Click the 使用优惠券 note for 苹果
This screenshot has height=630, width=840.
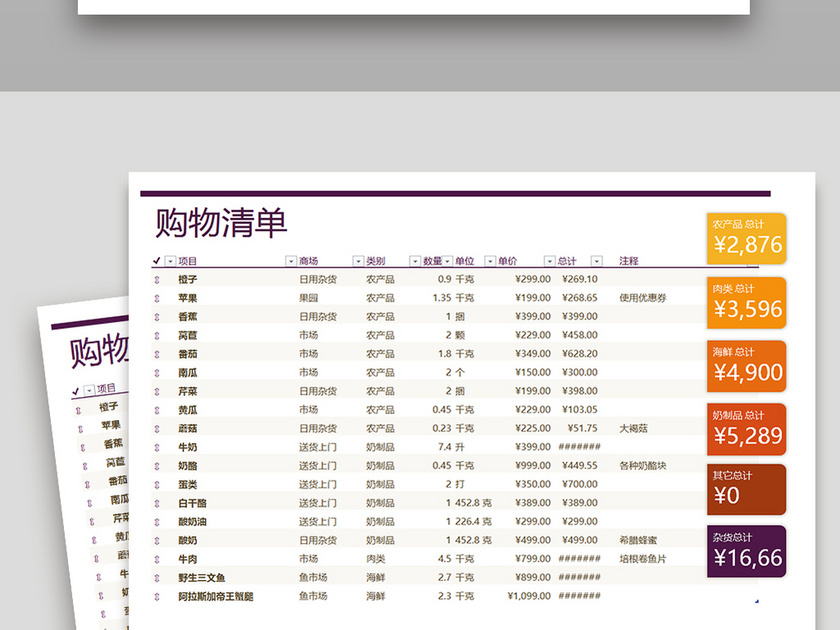[x=641, y=298]
